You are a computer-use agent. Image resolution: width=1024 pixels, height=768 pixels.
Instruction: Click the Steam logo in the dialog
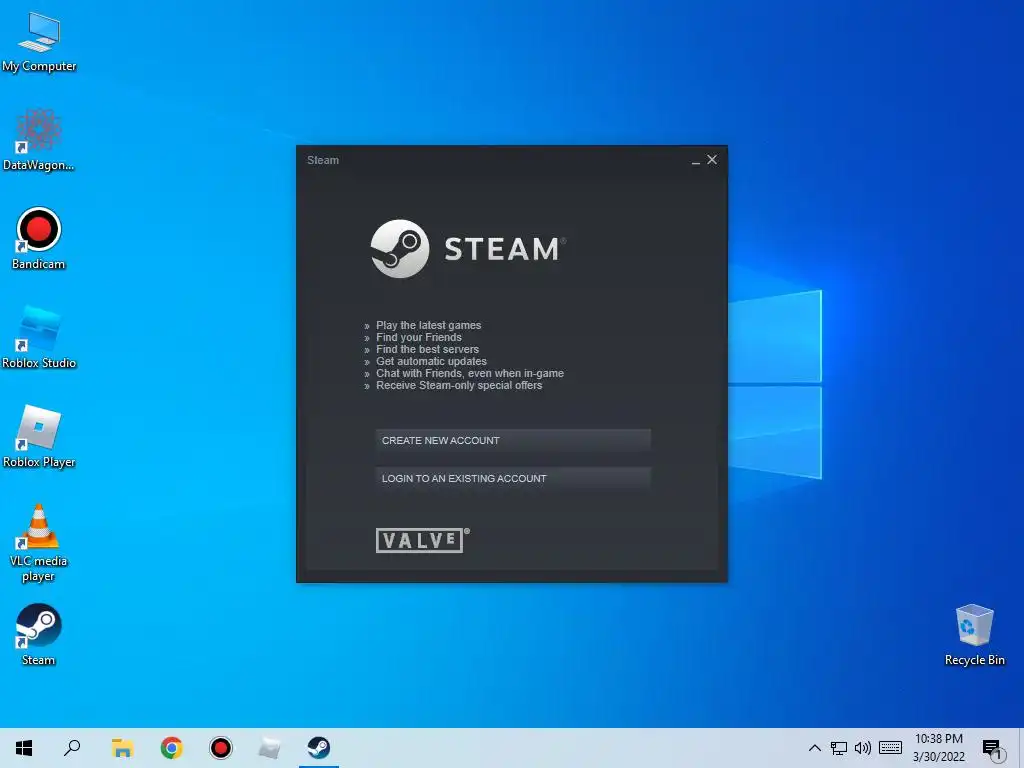click(468, 249)
